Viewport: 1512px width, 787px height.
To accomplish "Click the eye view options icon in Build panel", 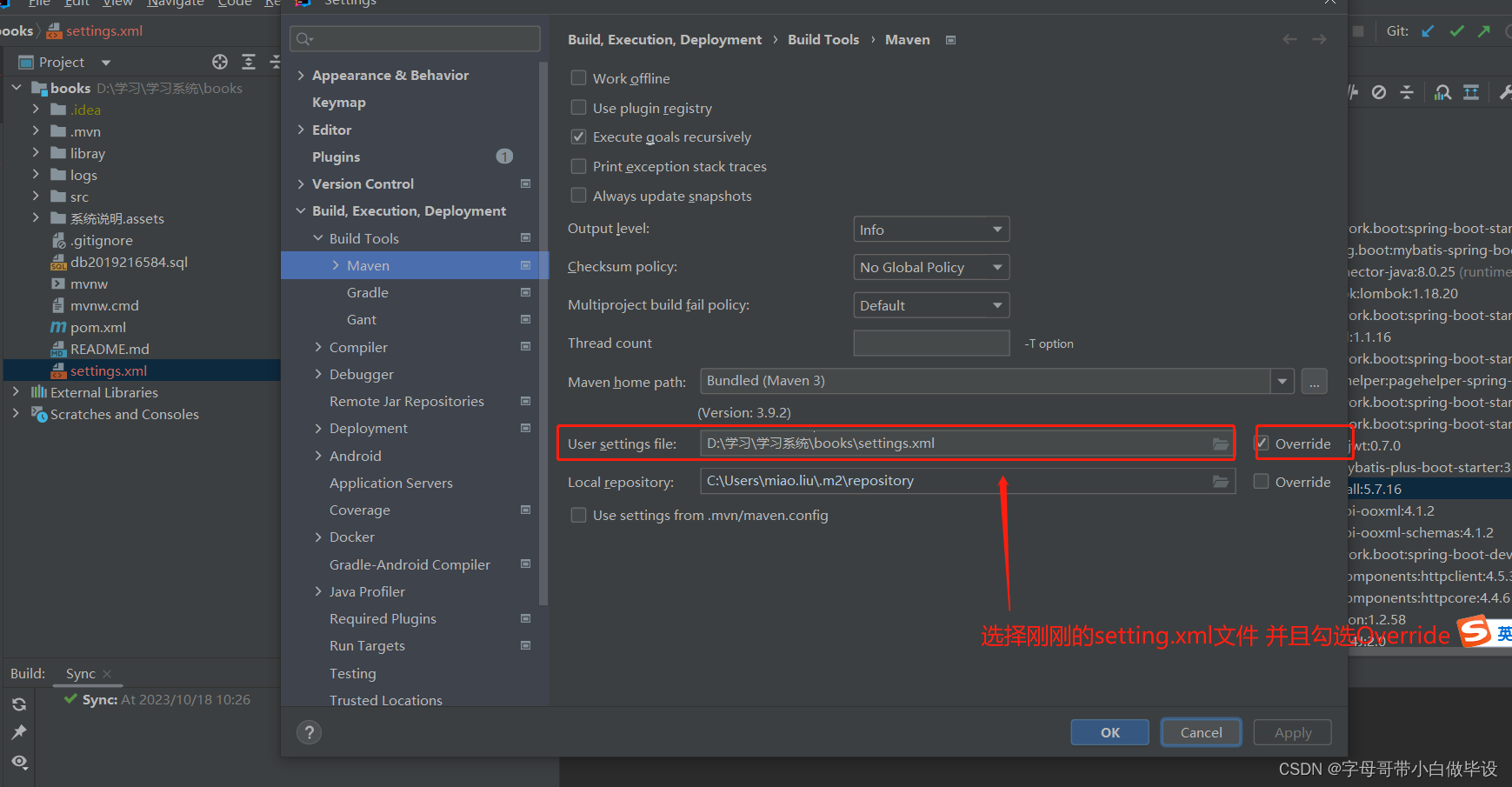I will coord(19,762).
